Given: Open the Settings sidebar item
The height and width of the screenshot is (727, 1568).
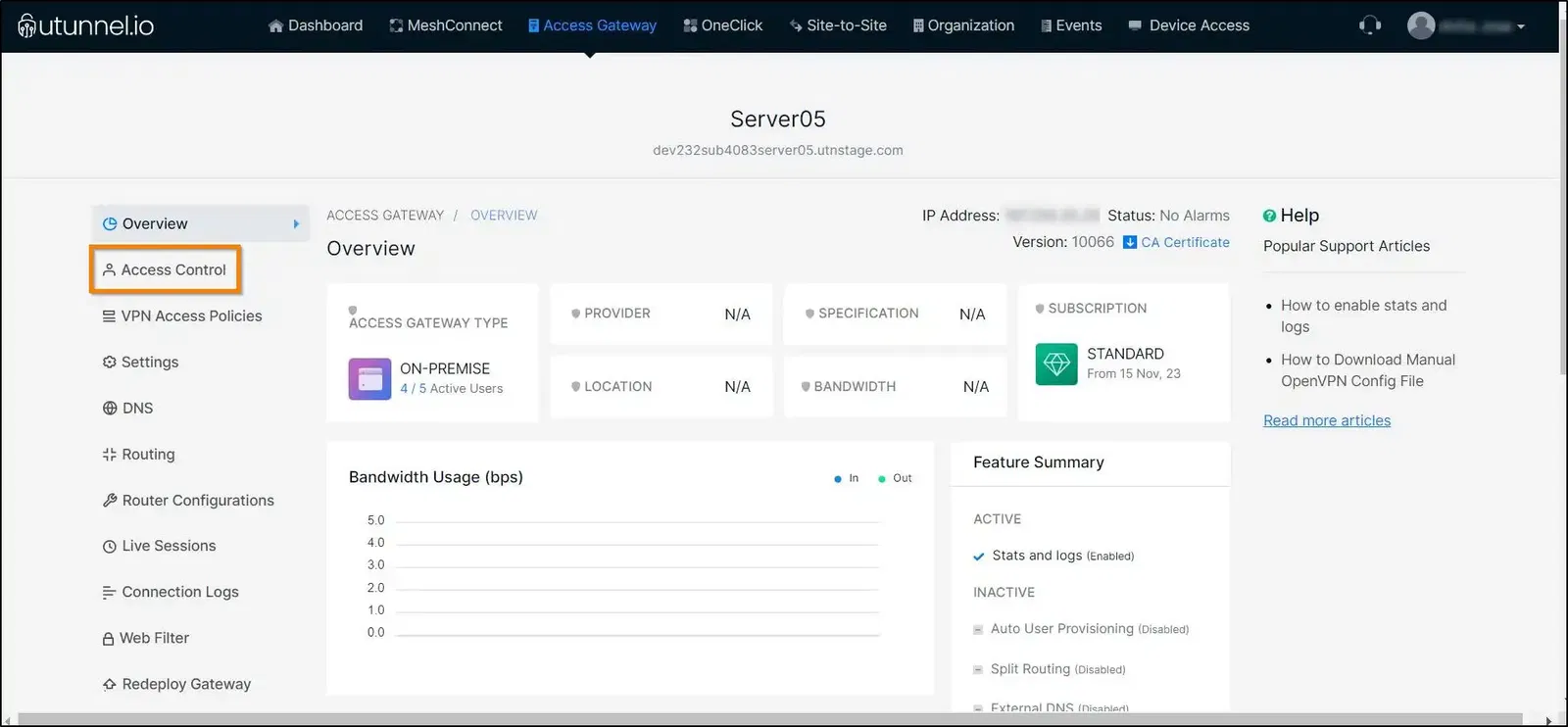Looking at the screenshot, I should [x=140, y=362].
